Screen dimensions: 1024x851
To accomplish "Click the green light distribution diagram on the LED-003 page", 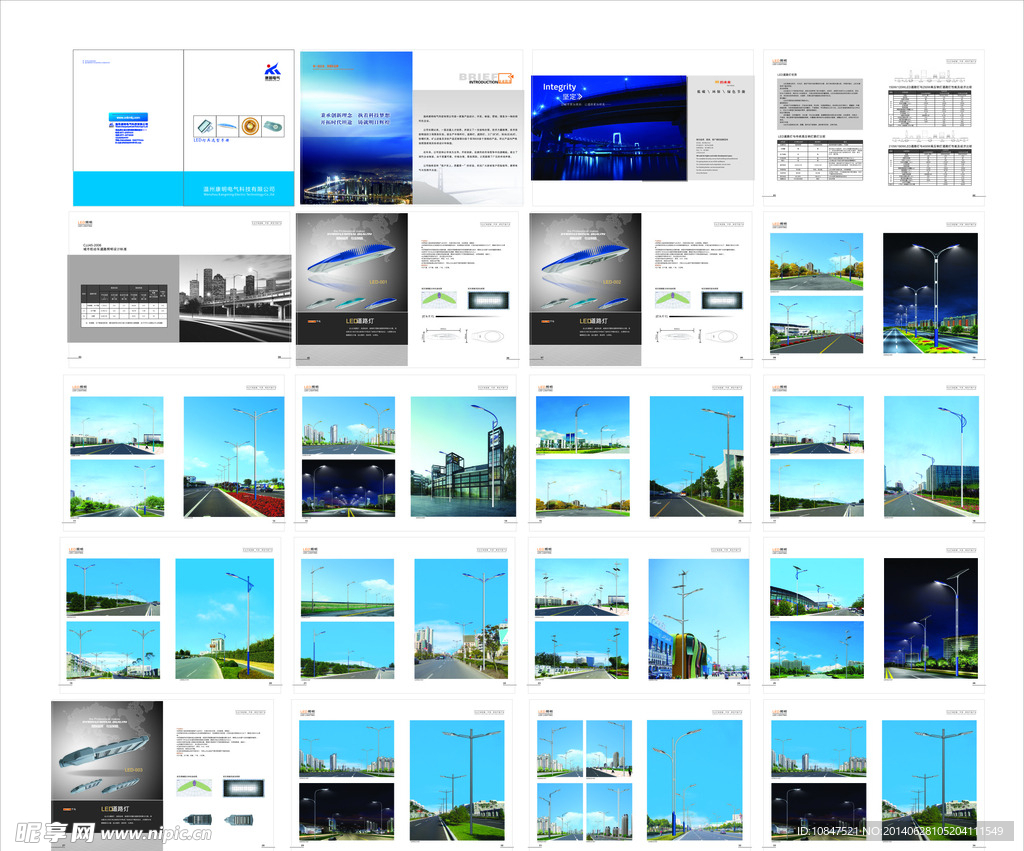I will pos(195,788).
